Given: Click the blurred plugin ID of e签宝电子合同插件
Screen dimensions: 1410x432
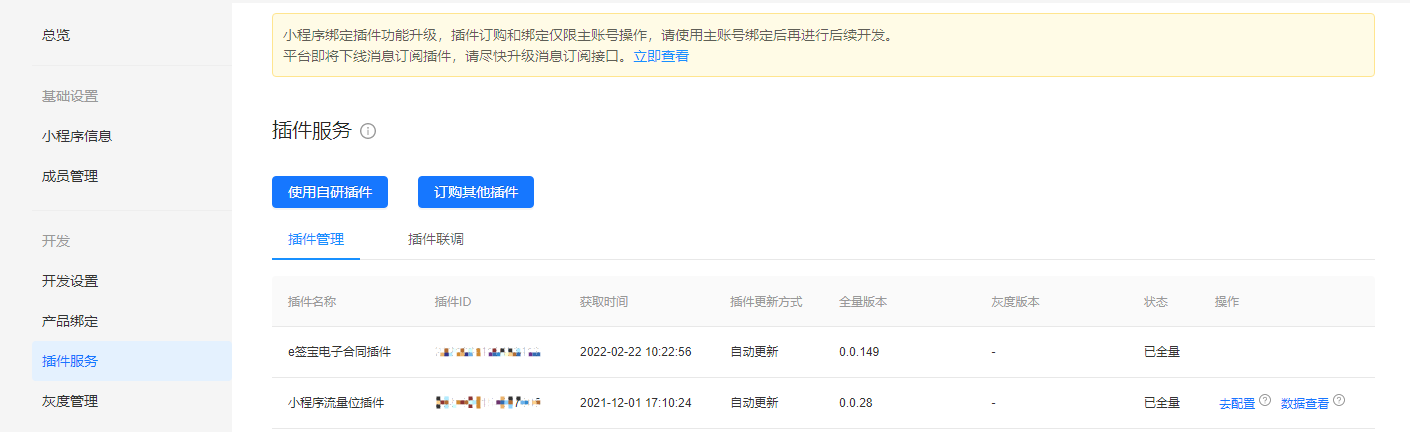Looking at the screenshot, I should tap(488, 352).
